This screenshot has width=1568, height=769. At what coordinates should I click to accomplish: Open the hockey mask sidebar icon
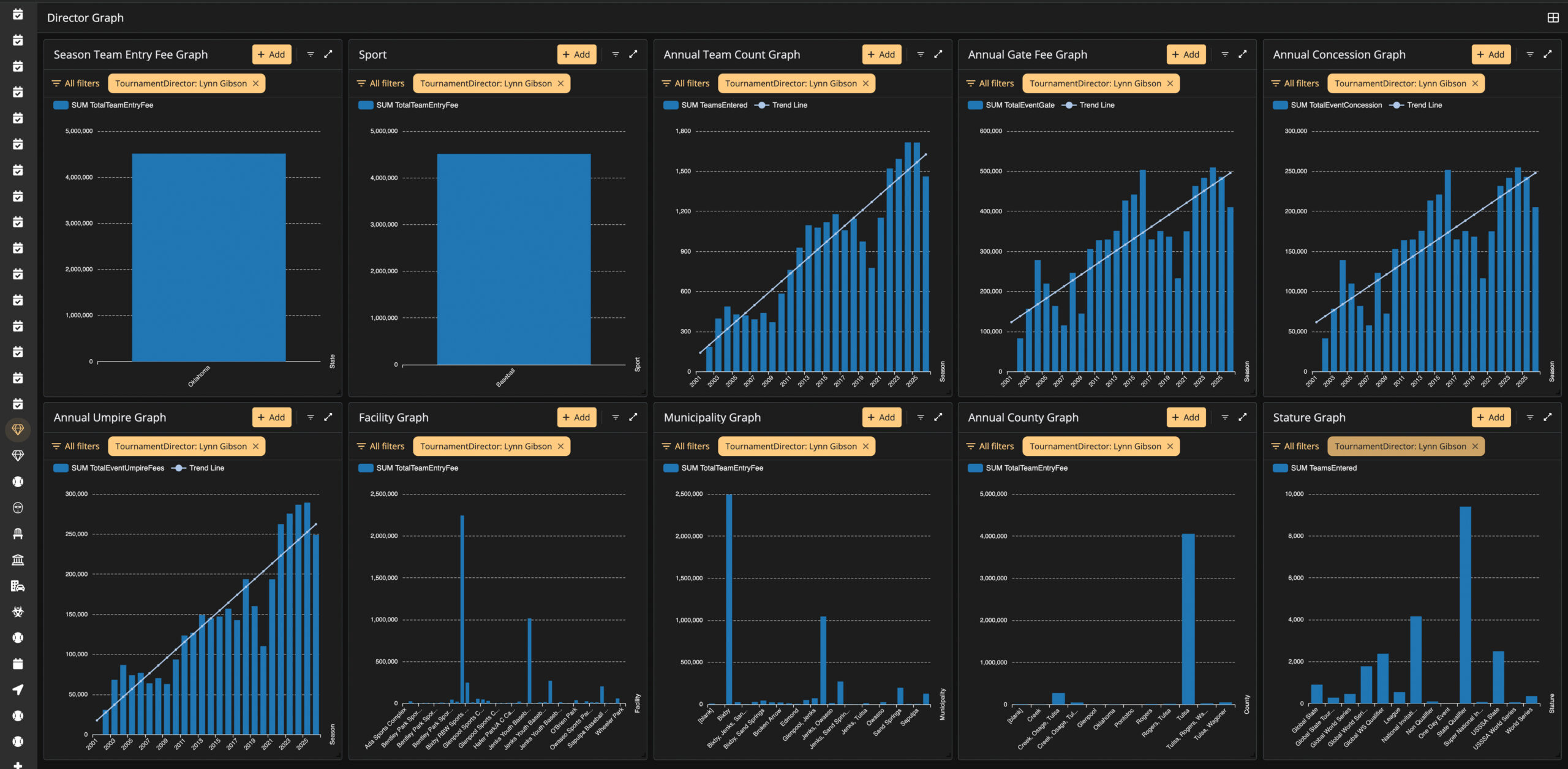point(18,507)
